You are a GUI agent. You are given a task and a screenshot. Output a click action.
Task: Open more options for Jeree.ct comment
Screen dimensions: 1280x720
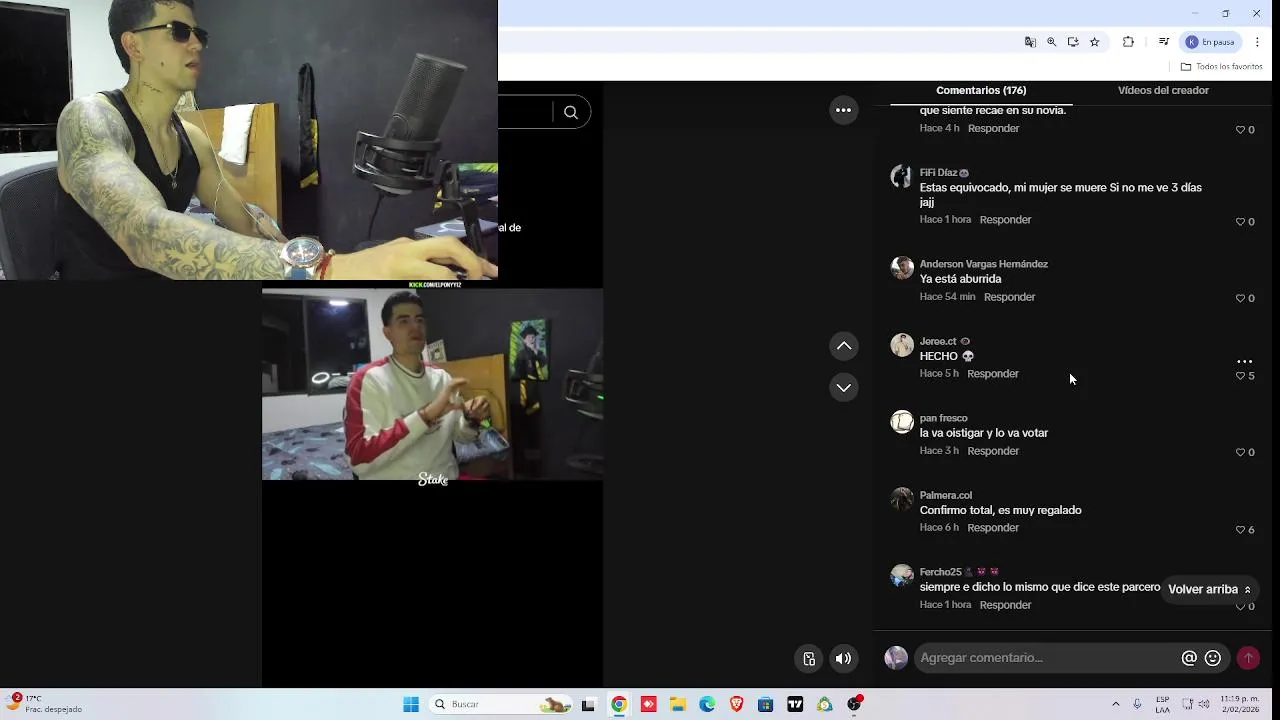point(1245,361)
